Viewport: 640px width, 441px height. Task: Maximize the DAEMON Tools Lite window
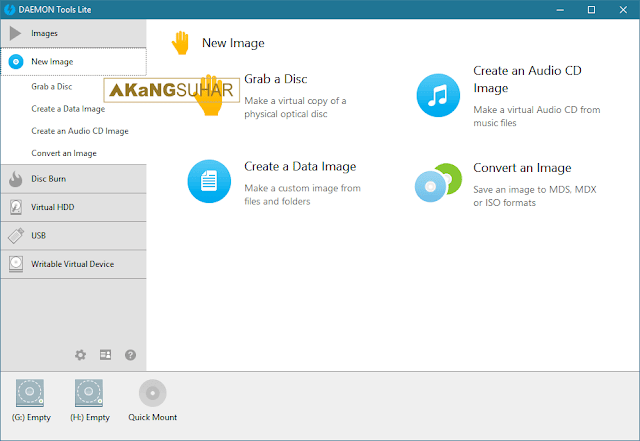(591, 9)
